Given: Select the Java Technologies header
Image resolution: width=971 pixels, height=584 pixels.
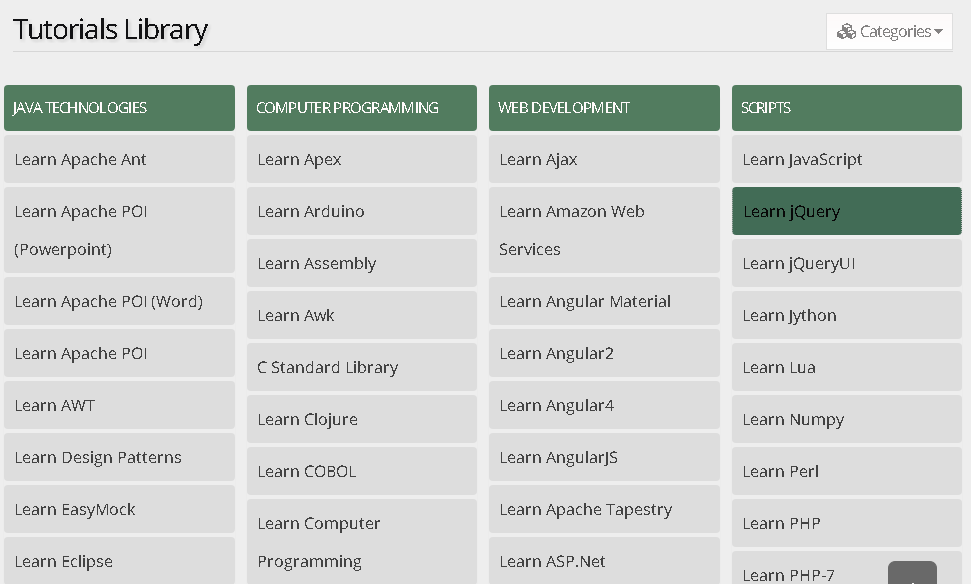Looking at the screenshot, I should [120, 108].
